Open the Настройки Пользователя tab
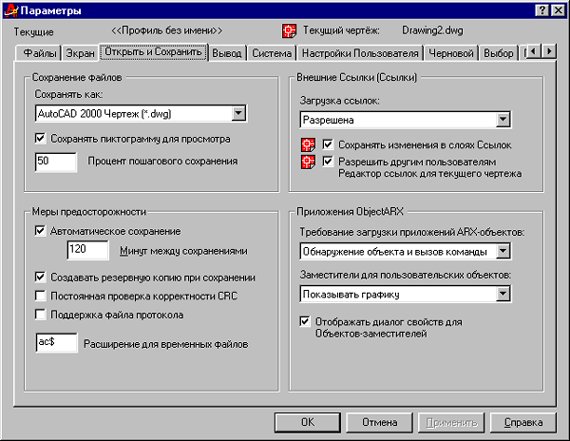 (x=360, y=53)
